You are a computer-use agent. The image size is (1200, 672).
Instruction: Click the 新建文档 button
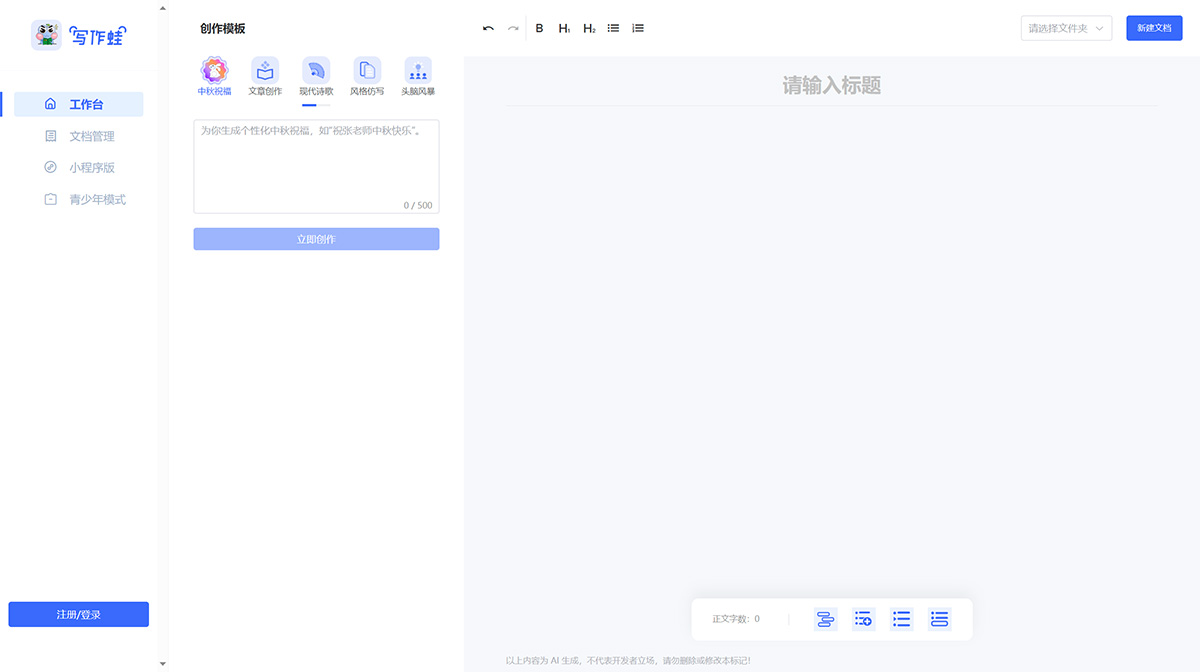[1154, 28]
